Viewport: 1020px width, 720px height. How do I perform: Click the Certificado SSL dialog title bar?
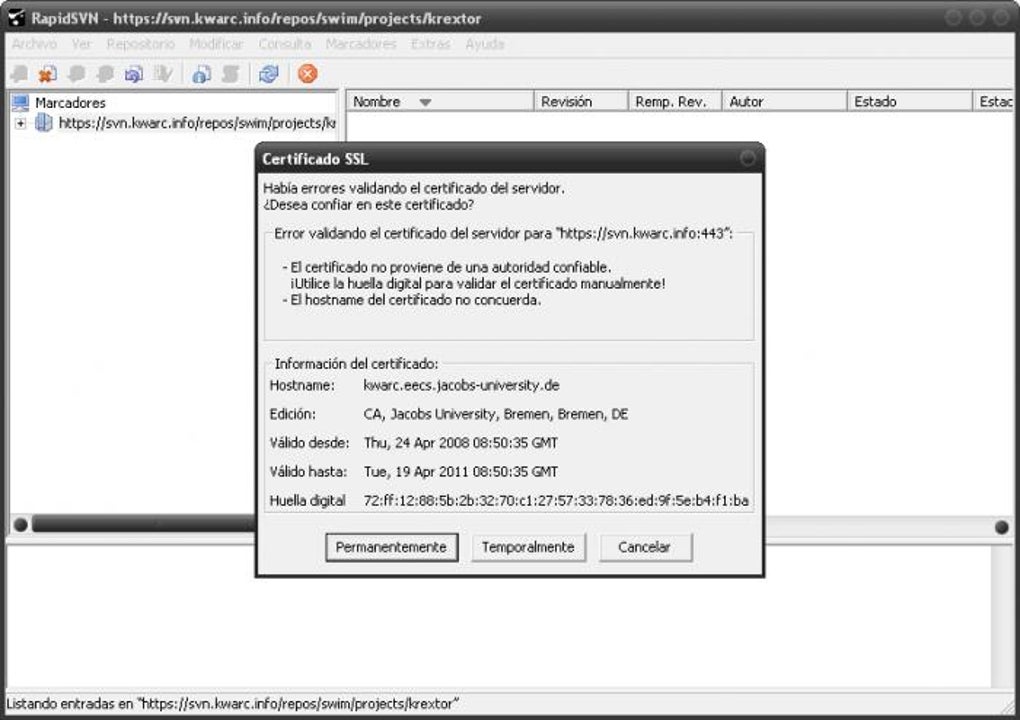pos(509,159)
